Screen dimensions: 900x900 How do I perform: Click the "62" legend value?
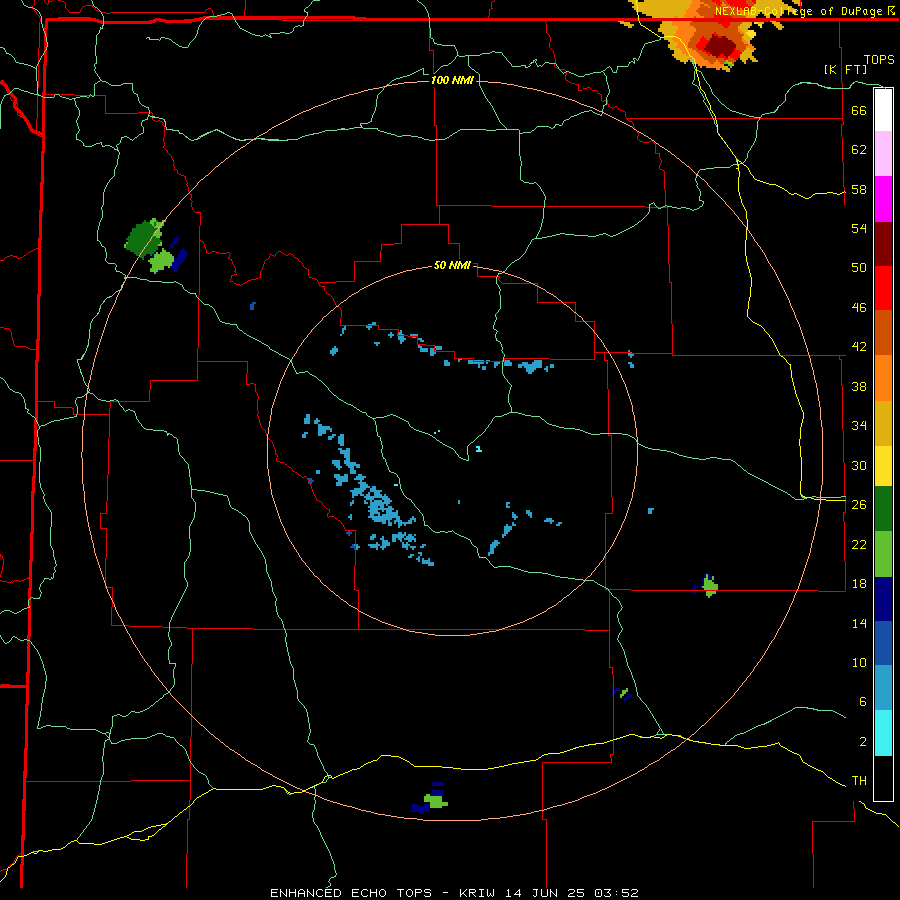point(859,150)
